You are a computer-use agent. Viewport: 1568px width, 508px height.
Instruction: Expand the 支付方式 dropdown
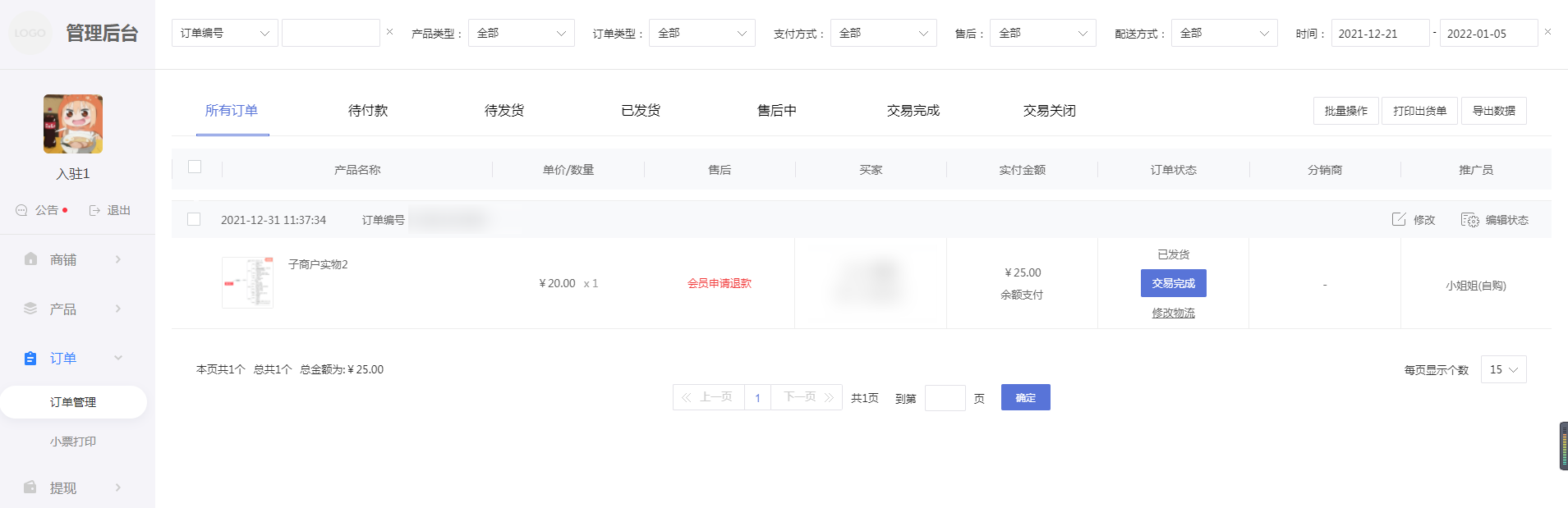tap(883, 33)
